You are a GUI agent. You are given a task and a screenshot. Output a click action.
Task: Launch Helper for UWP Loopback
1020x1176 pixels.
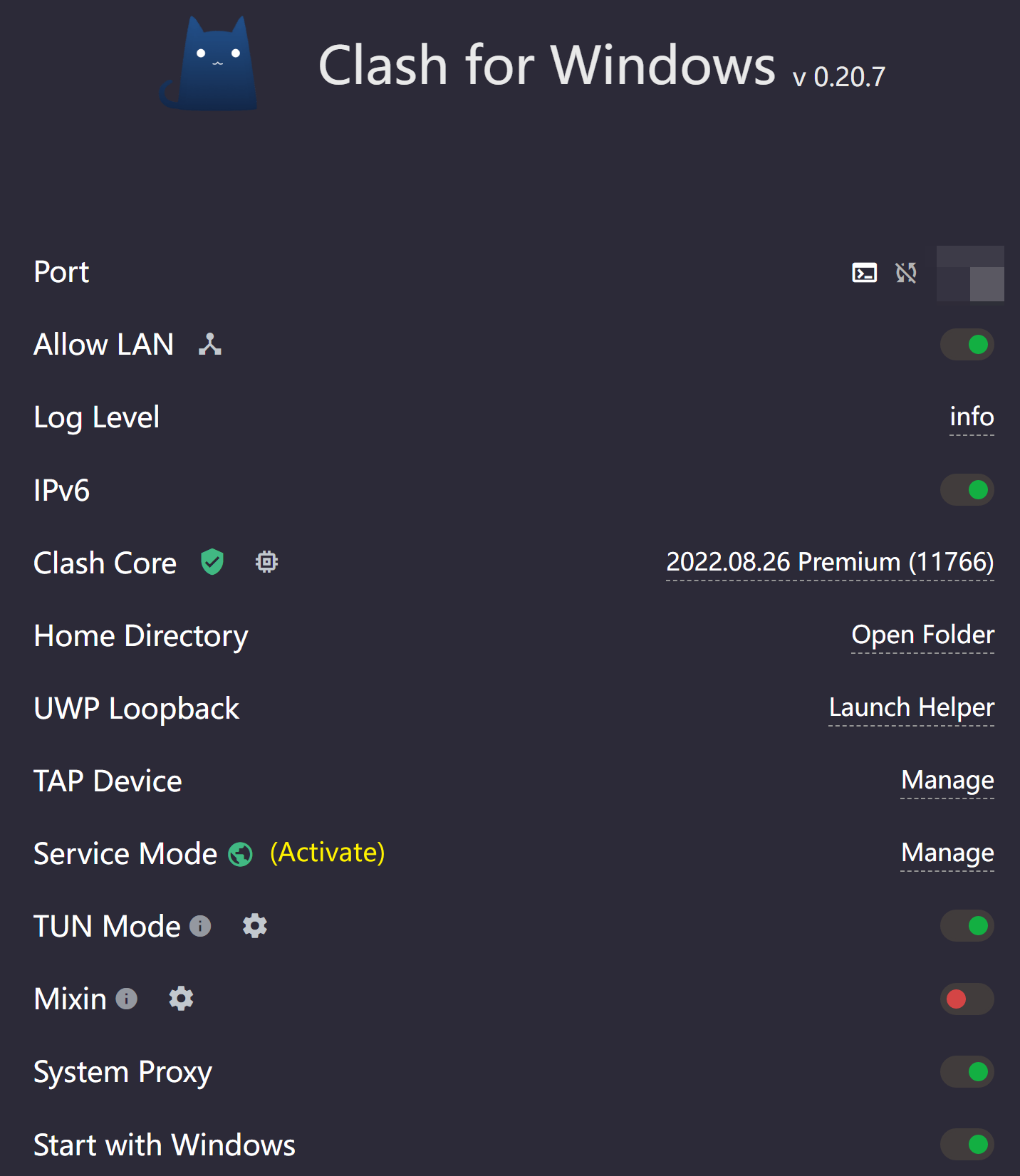click(x=911, y=707)
